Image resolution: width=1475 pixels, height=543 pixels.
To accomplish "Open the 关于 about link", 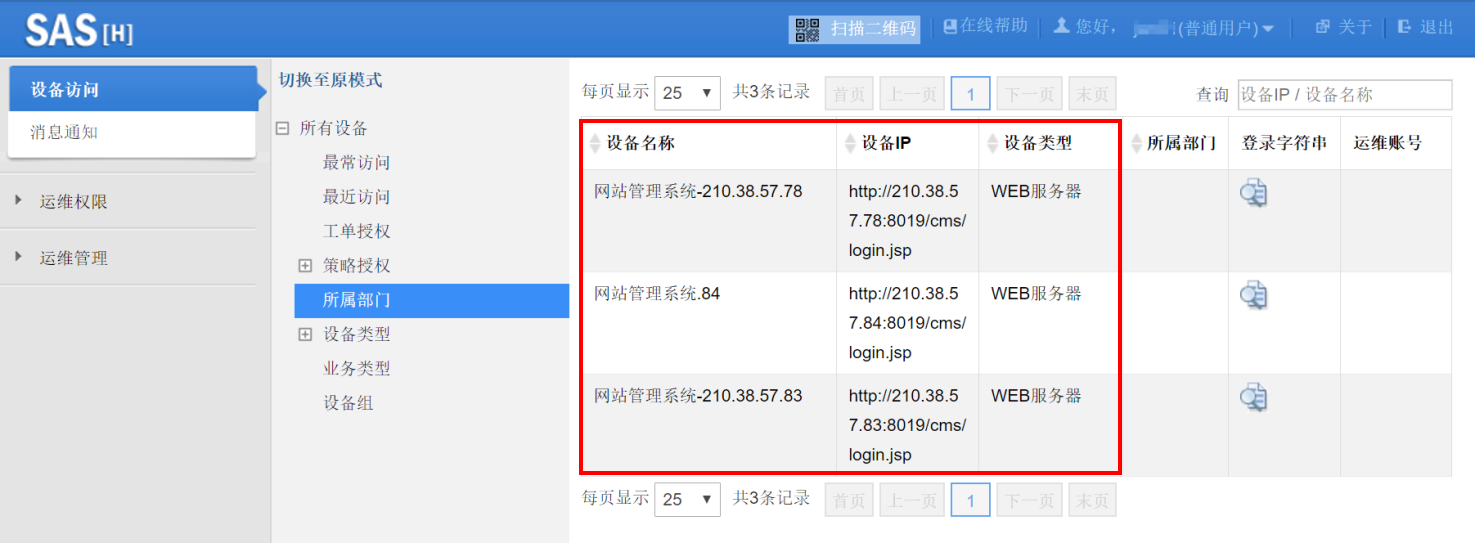I will coord(1344,27).
